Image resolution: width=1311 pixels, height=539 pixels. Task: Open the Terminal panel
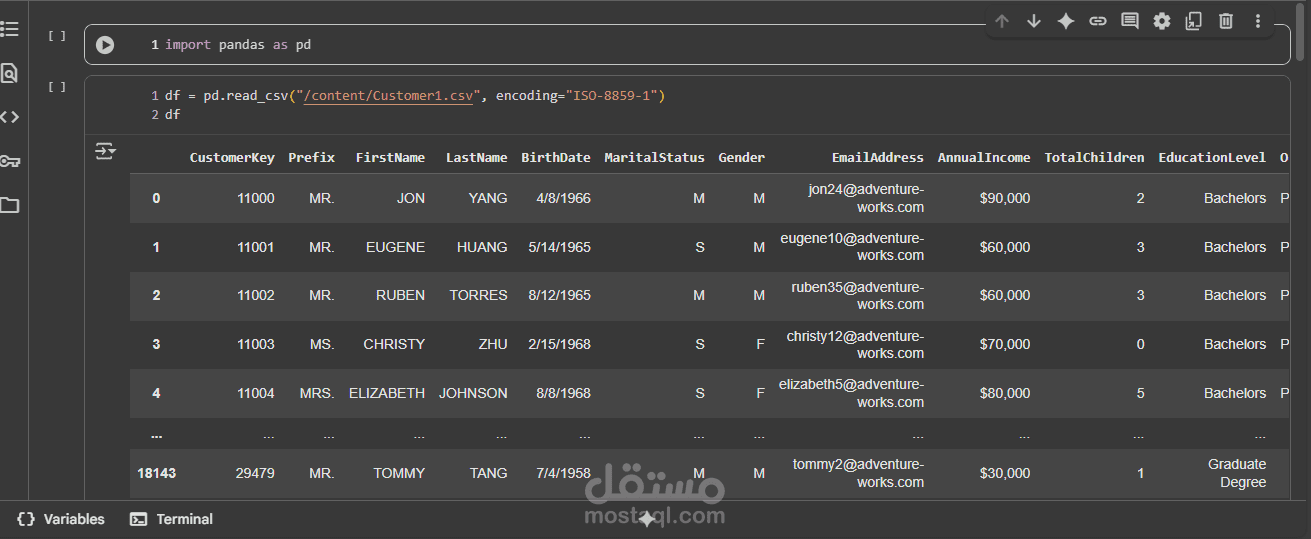[x=172, y=519]
